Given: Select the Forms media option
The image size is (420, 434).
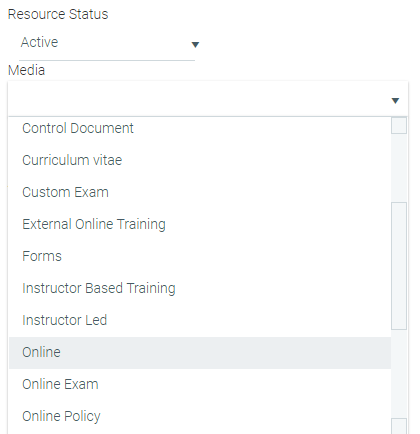Looking at the screenshot, I should coord(200,256).
